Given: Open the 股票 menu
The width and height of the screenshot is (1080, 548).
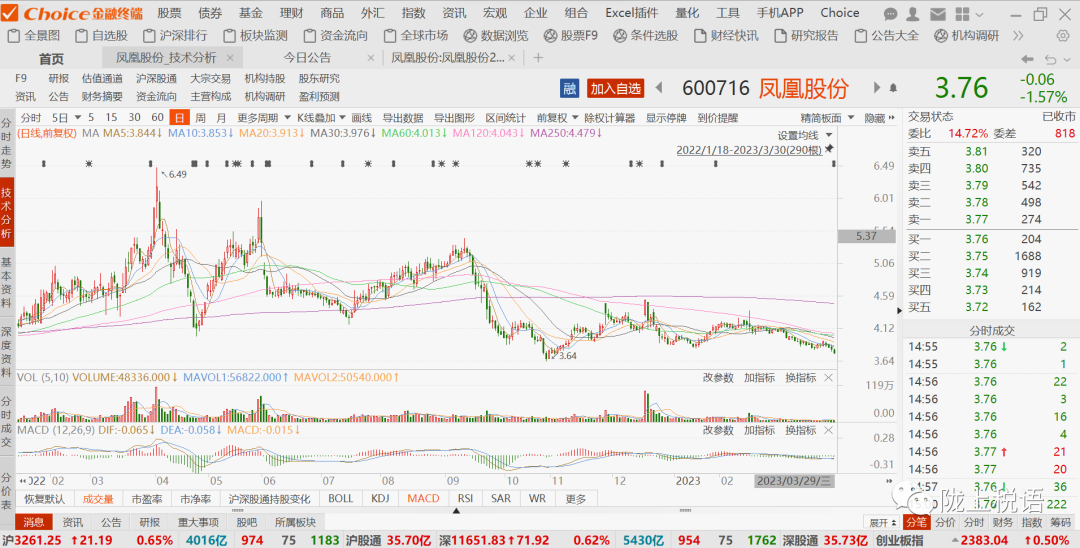Looking at the screenshot, I should (x=169, y=13).
